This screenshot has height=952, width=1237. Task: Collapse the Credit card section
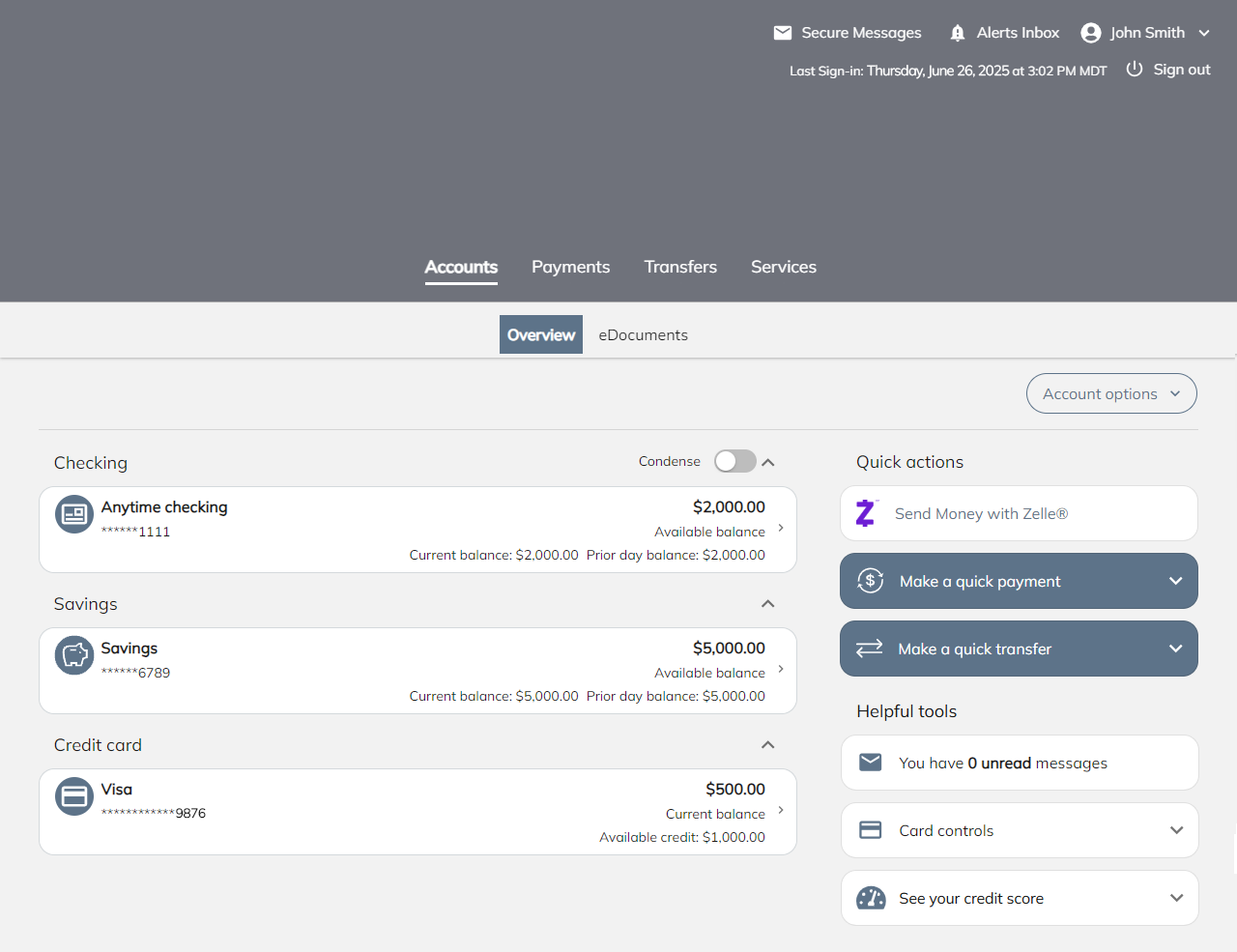click(x=768, y=745)
